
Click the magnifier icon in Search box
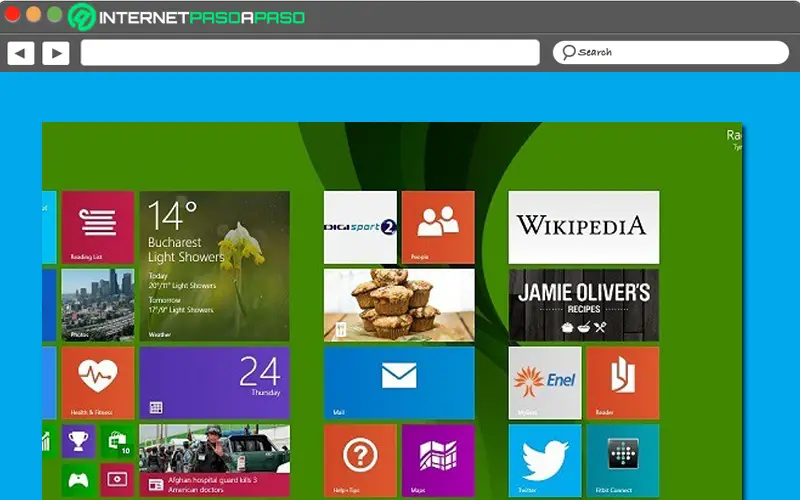click(x=568, y=52)
